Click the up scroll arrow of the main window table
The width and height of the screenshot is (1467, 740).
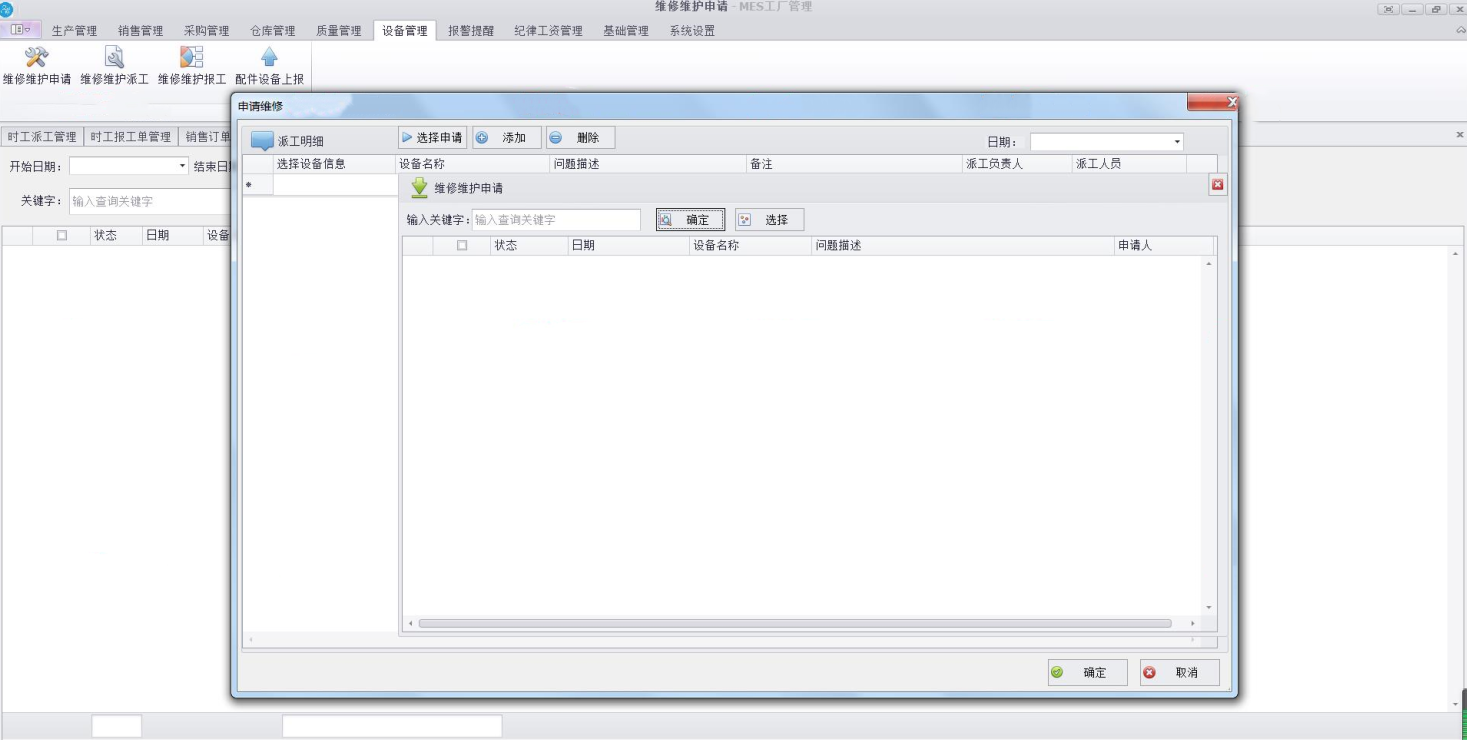pyautogui.click(x=1456, y=255)
